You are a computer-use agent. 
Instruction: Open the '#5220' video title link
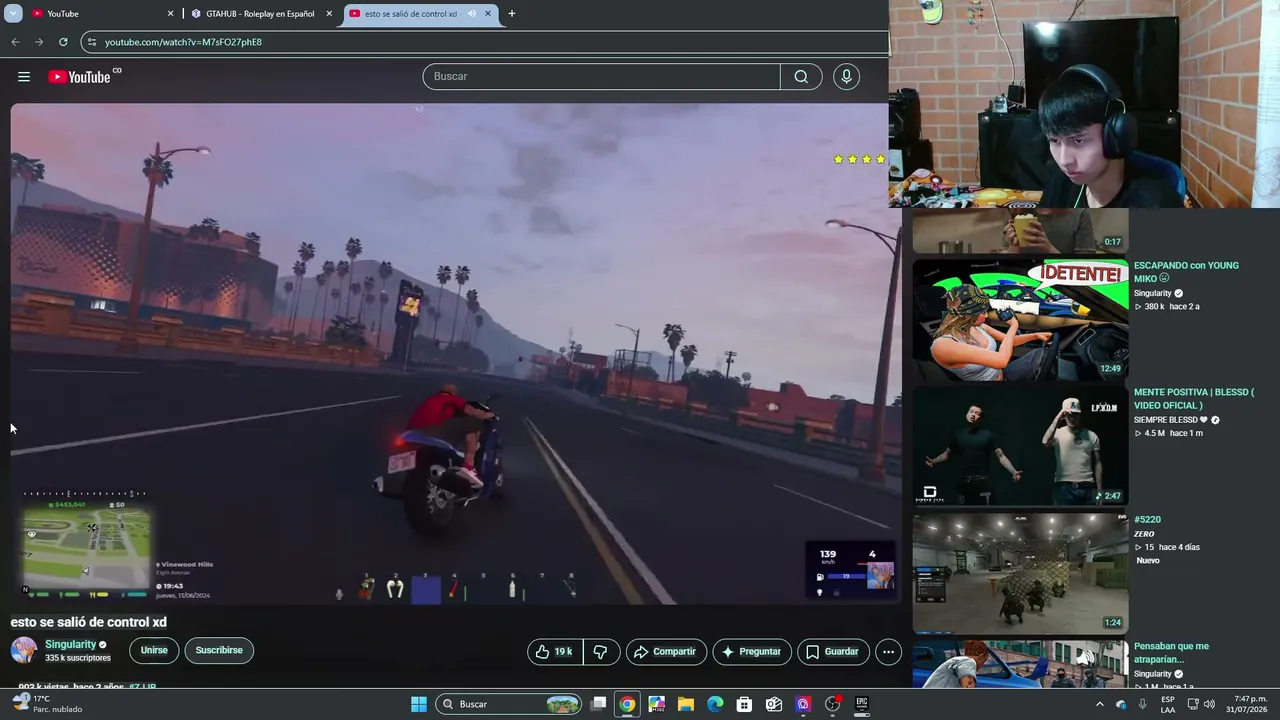pyautogui.click(x=1147, y=520)
